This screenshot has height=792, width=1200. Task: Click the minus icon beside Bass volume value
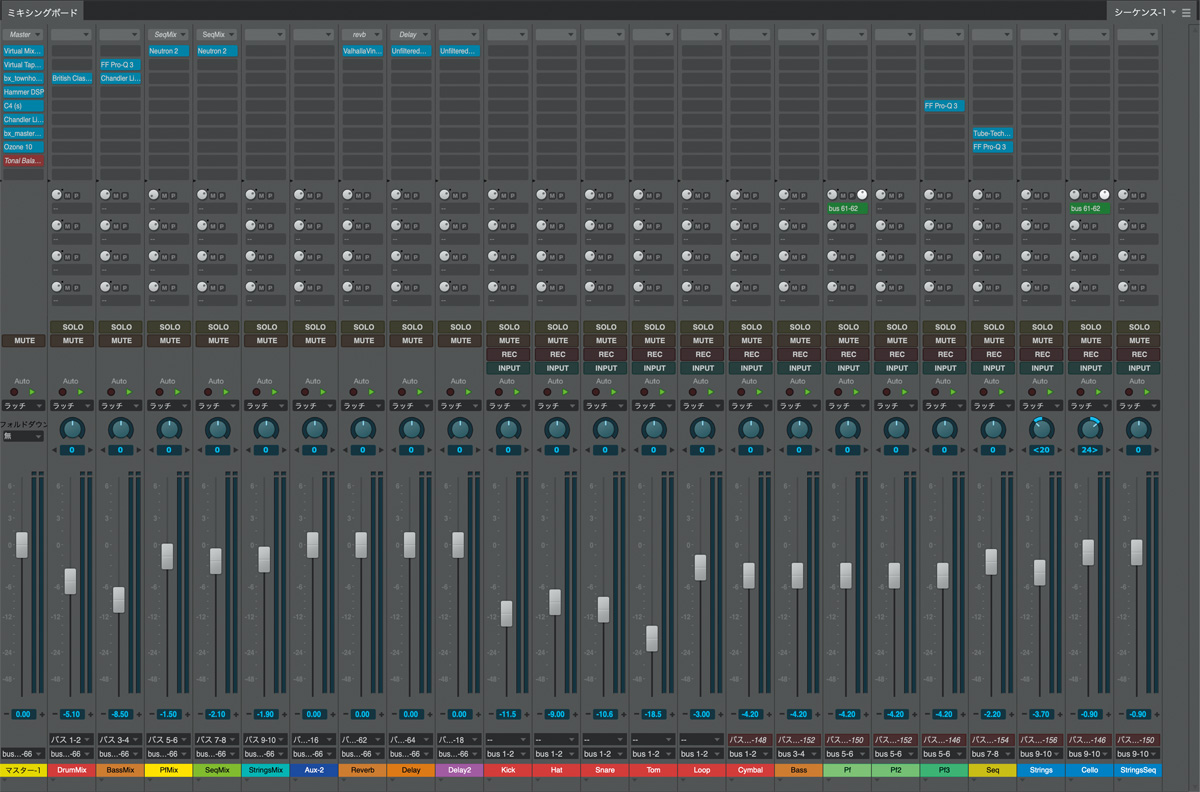pos(780,714)
